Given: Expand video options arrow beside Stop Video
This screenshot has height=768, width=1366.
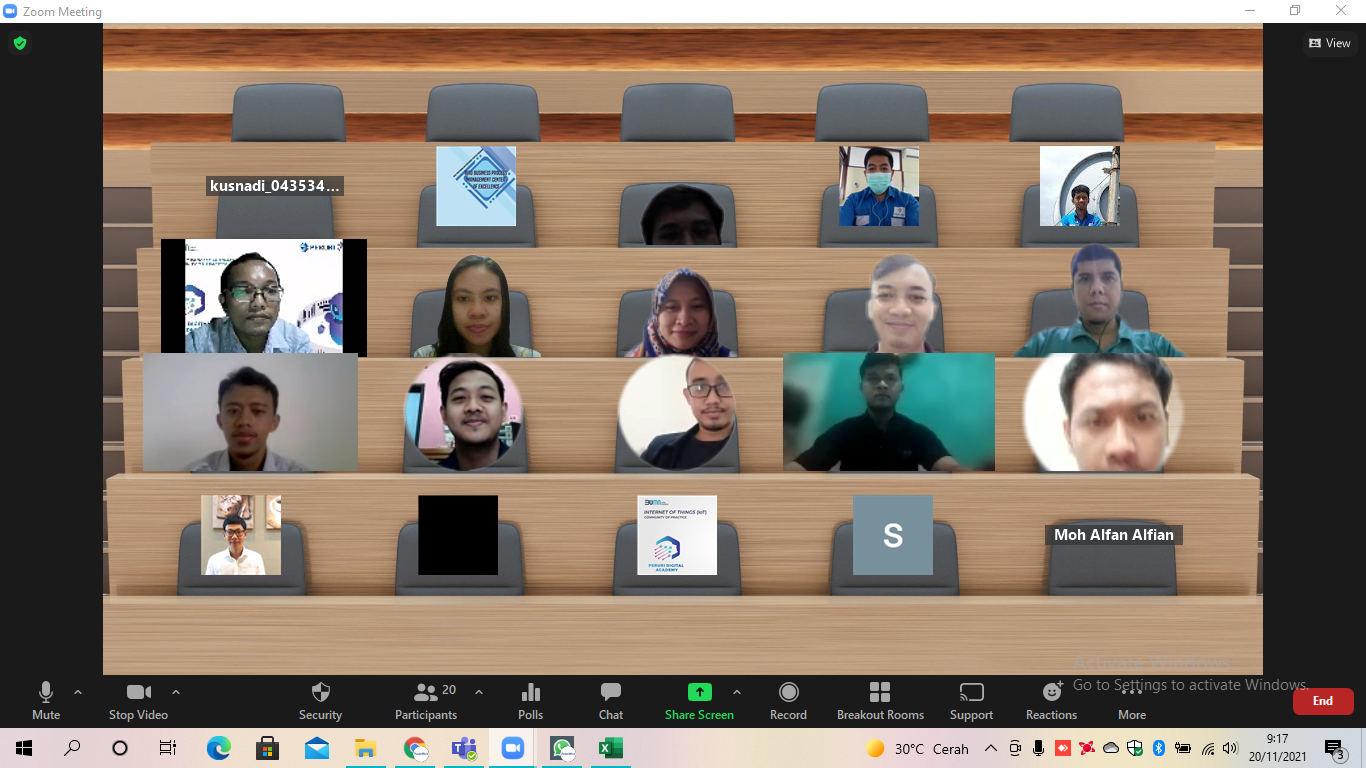Looking at the screenshot, I should [x=176, y=692].
